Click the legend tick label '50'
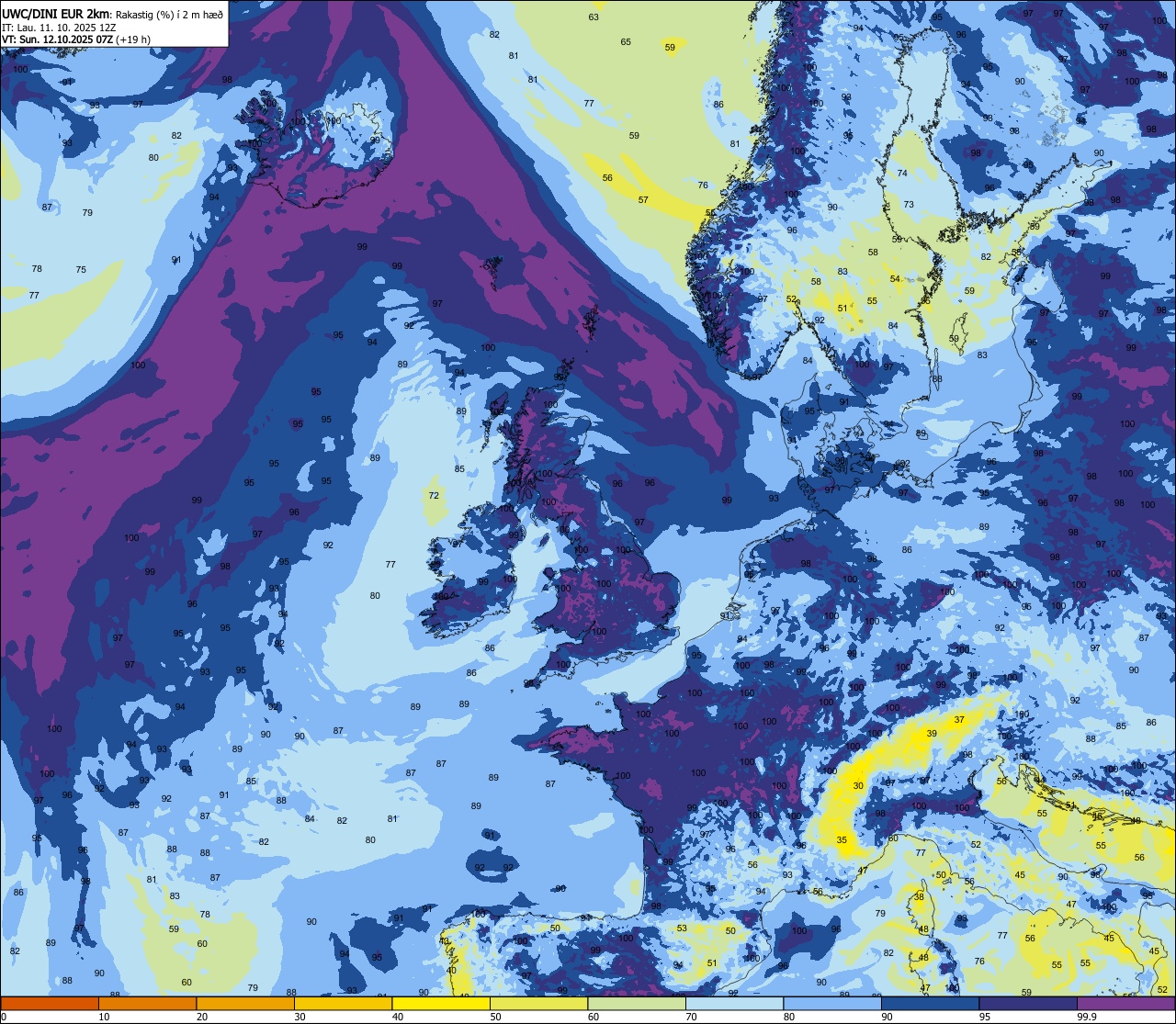This screenshot has width=1176, height=1024. [495, 1017]
